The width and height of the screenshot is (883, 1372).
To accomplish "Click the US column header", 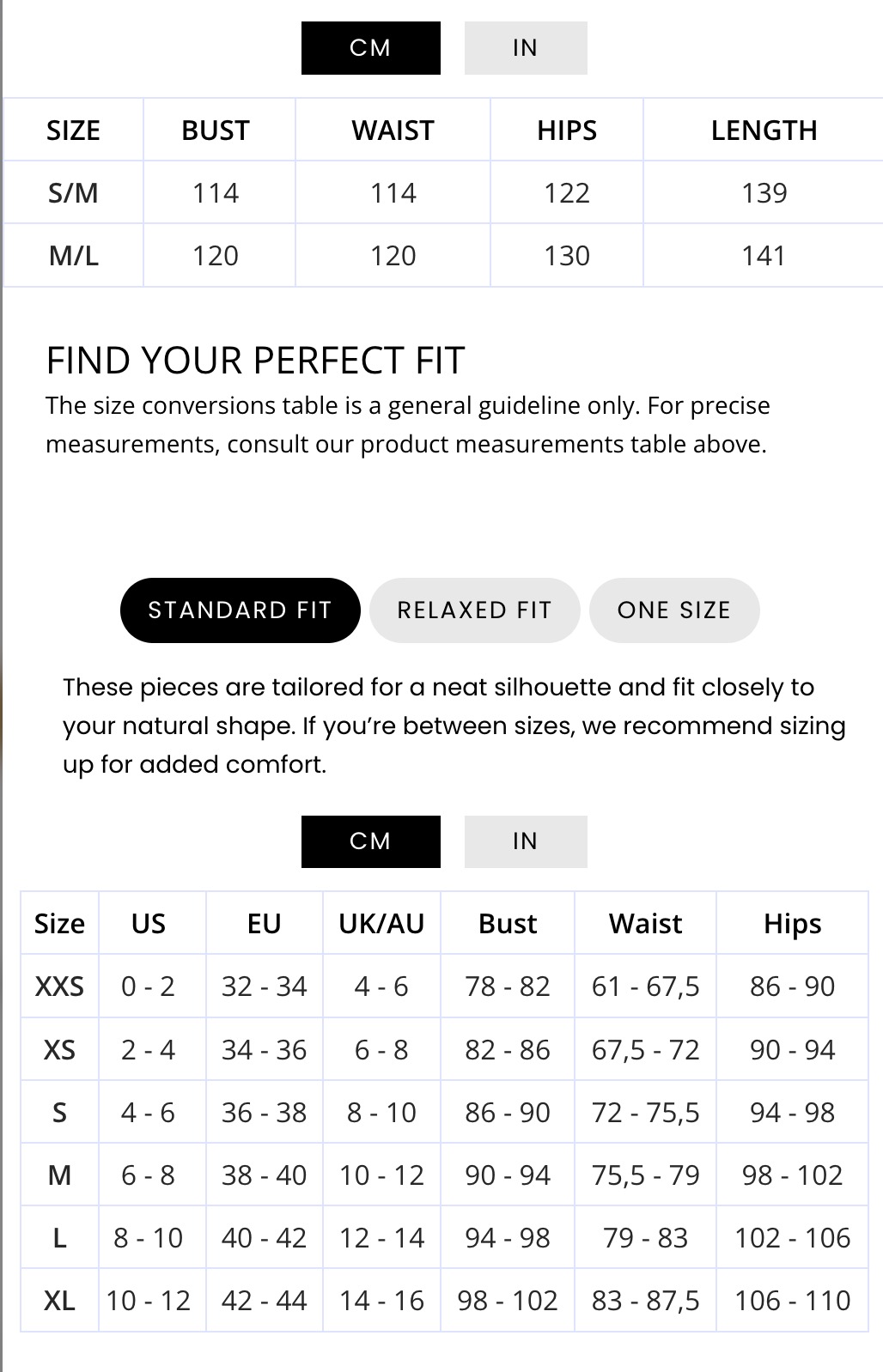I will click(x=148, y=924).
